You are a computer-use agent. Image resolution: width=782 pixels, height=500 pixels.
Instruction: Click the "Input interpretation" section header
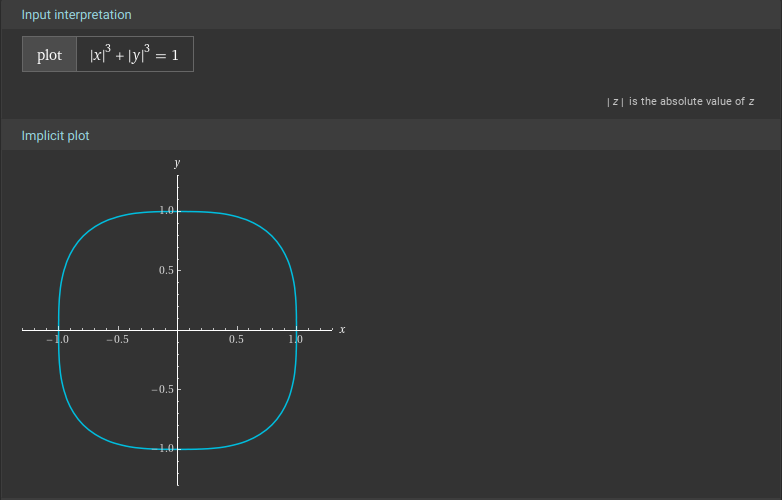(x=76, y=15)
